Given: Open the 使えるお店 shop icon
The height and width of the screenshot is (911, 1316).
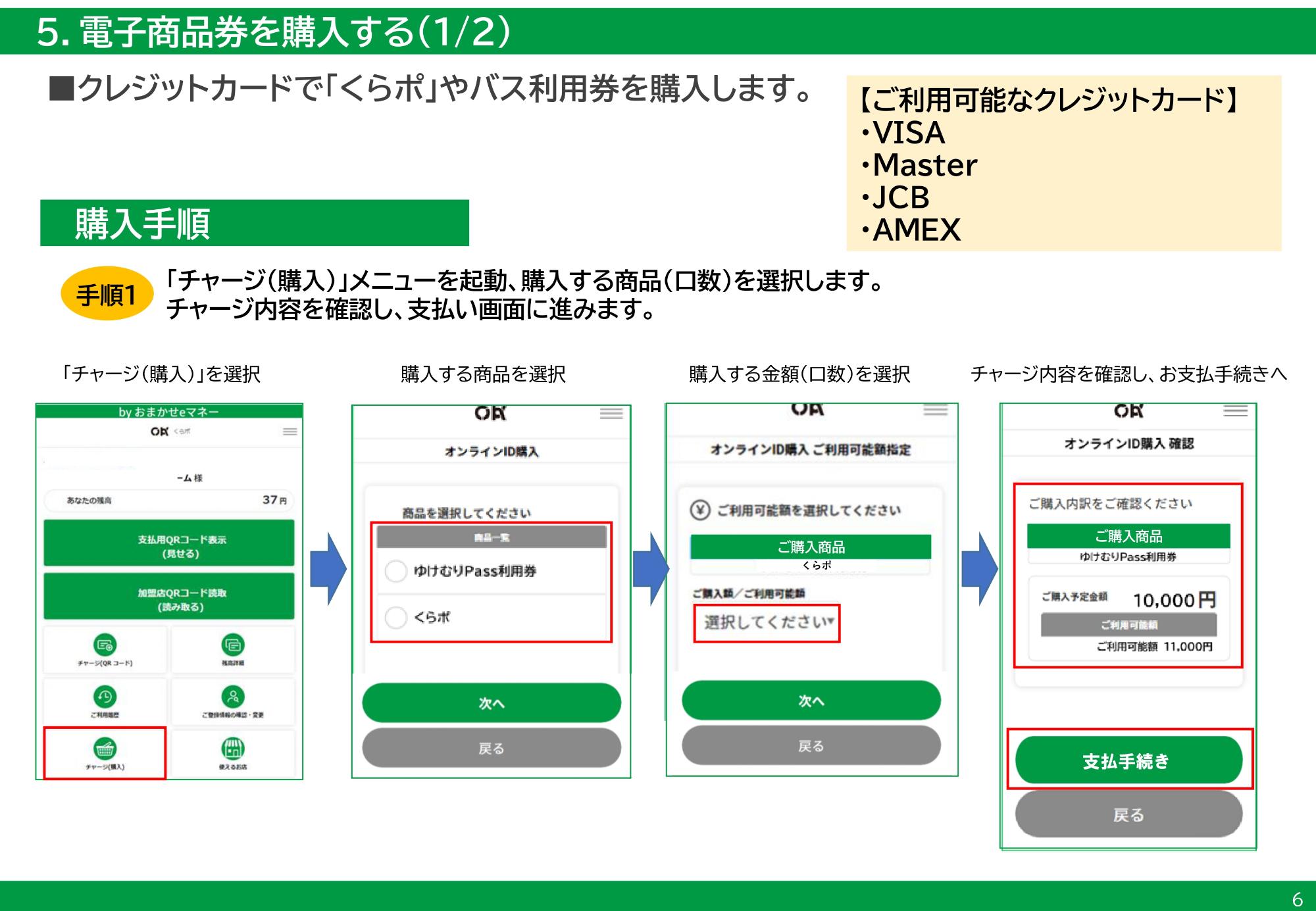Looking at the screenshot, I should click(233, 749).
